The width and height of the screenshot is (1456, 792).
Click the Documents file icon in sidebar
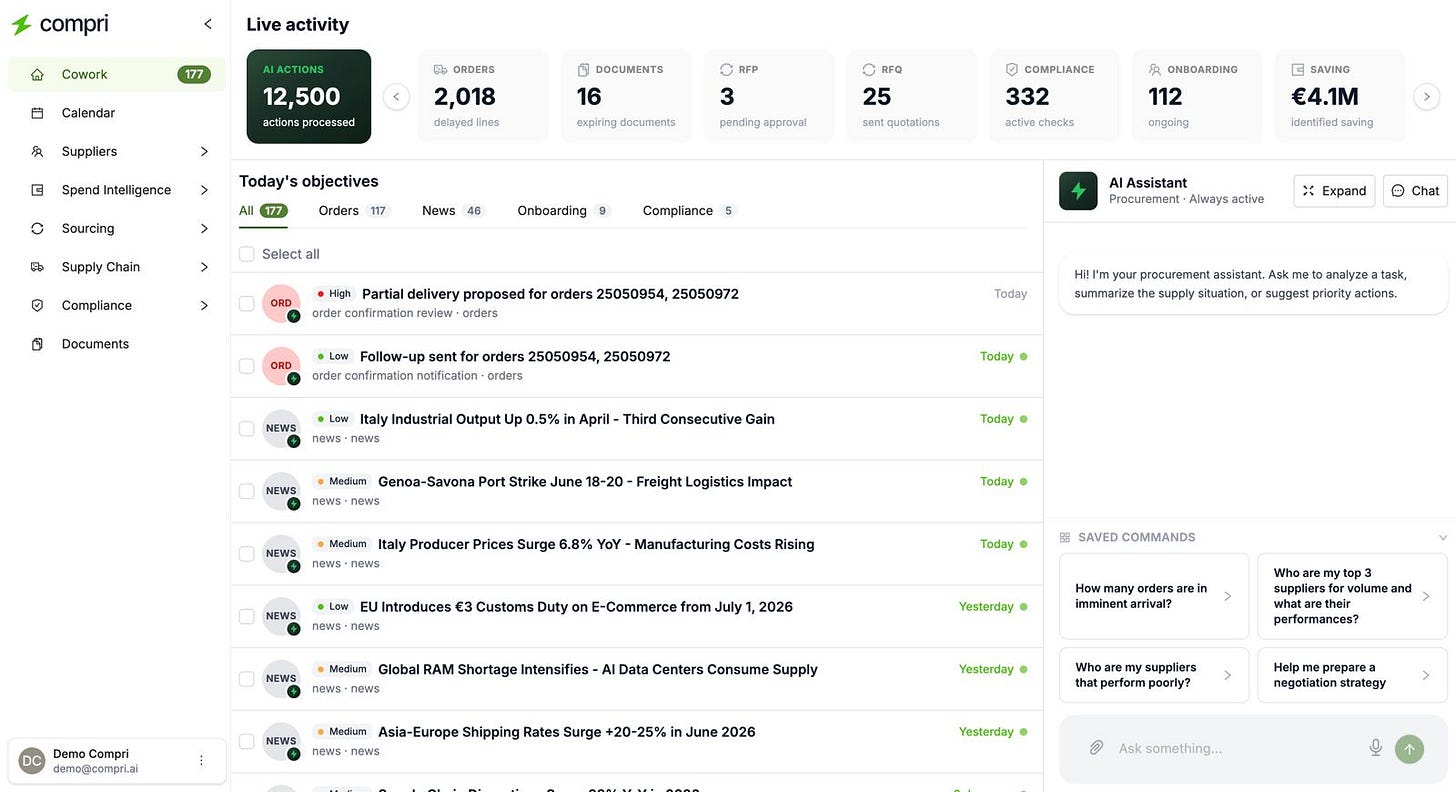[37, 344]
